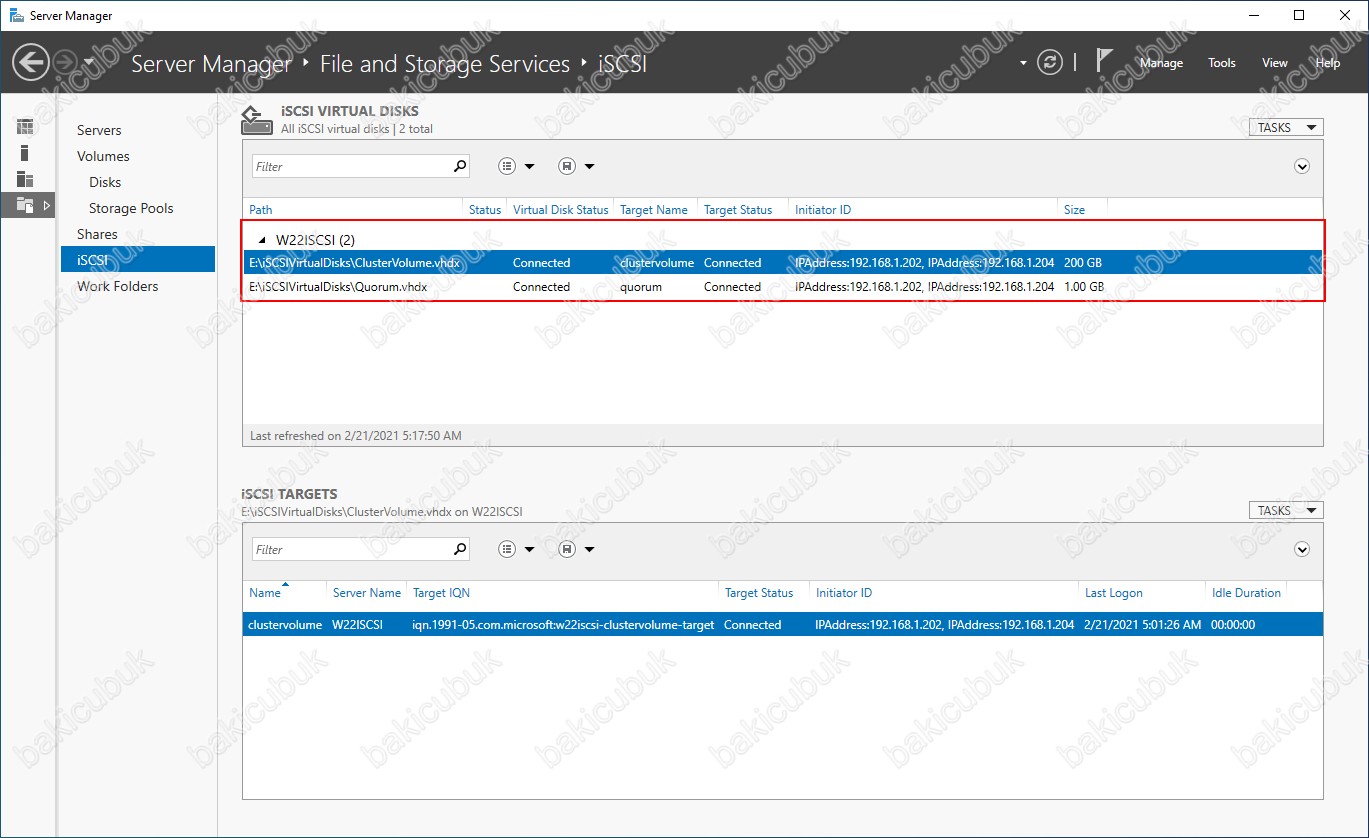
Task: Open the View menu
Action: click(x=1275, y=63)
